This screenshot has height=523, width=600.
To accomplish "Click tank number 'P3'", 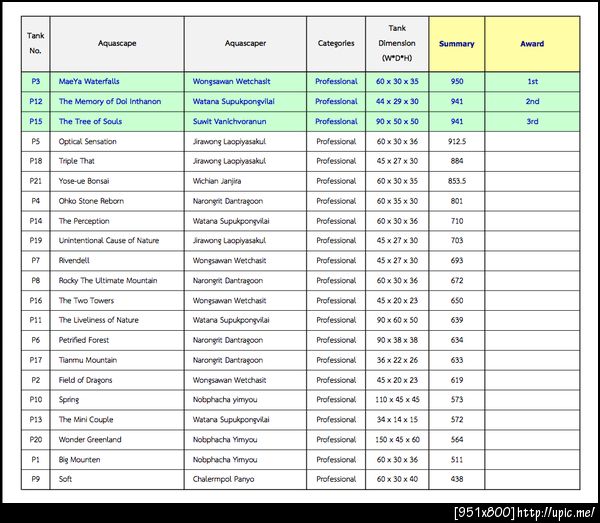I will pyautogui.click(x=36, y=81).
